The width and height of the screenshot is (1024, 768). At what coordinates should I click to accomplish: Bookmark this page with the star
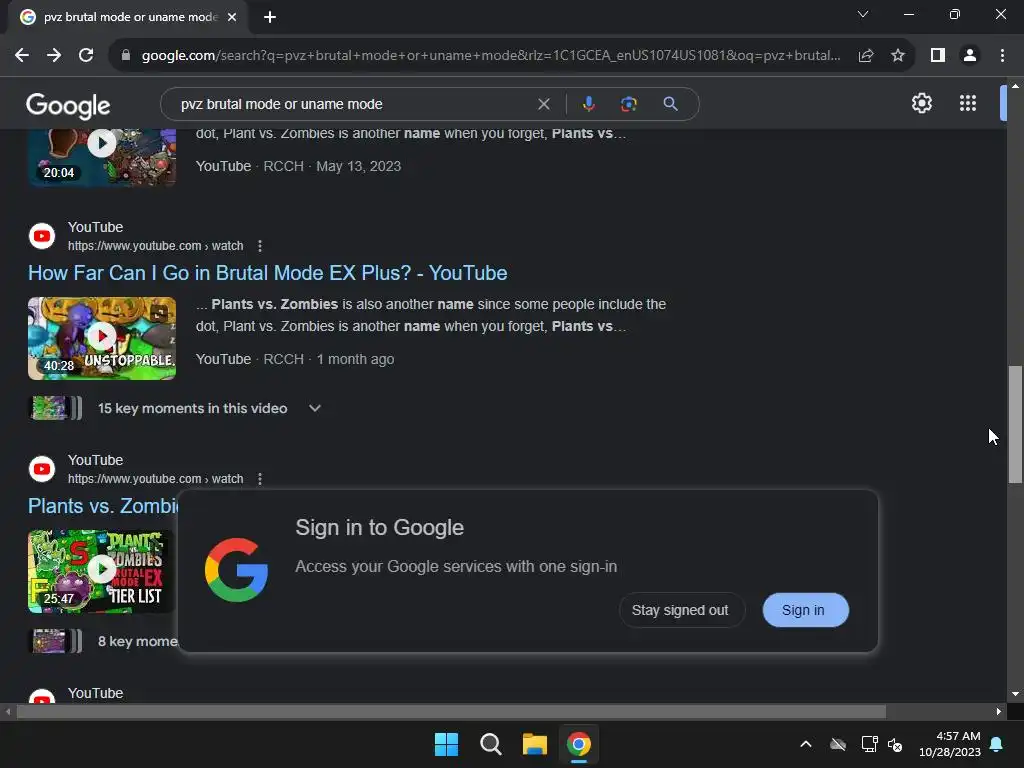(x=898, y=56)
